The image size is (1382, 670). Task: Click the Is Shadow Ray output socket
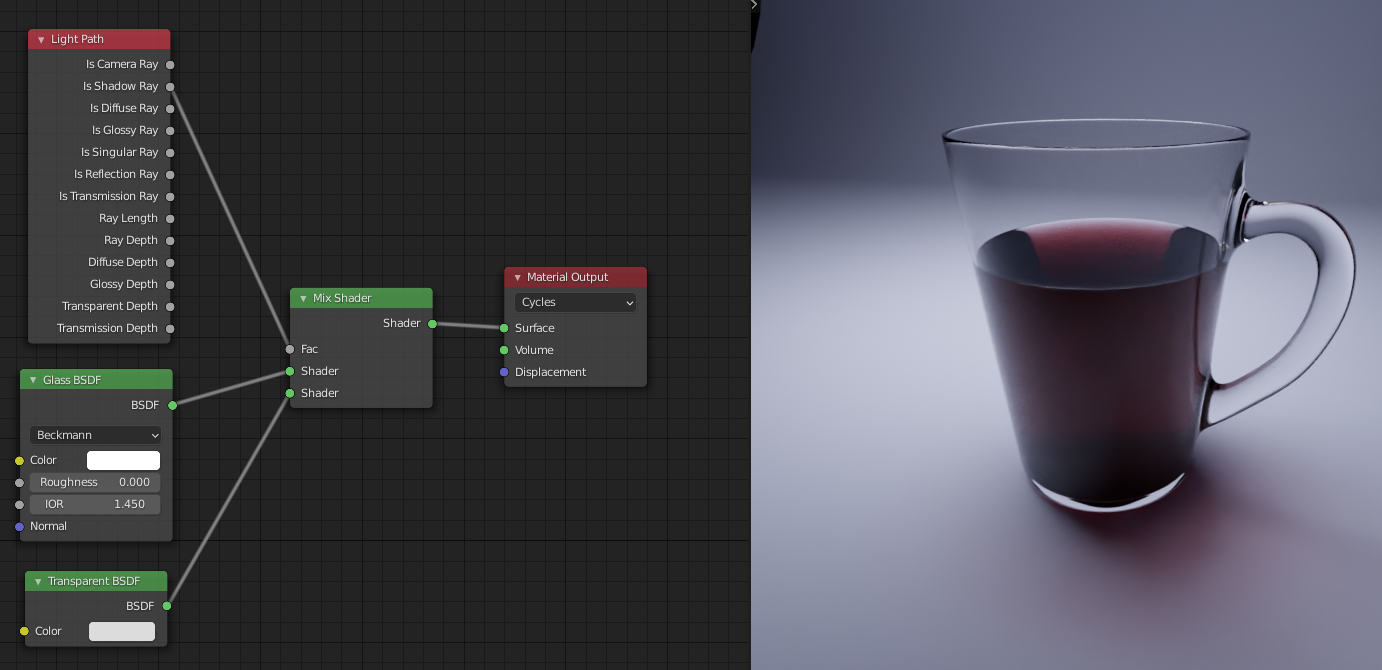coord(170,87)
